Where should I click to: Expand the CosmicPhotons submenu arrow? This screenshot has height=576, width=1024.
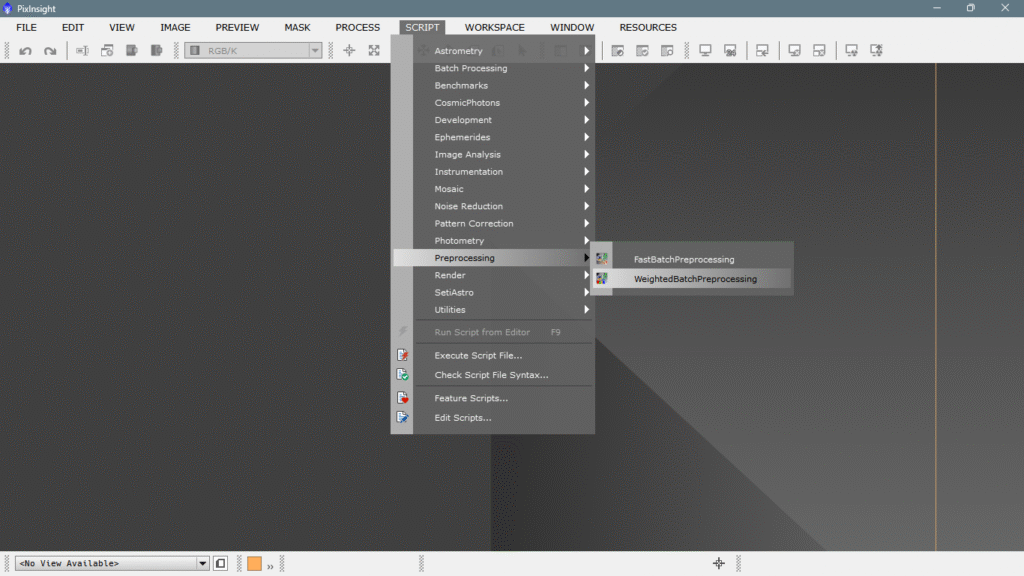point(586,103)
